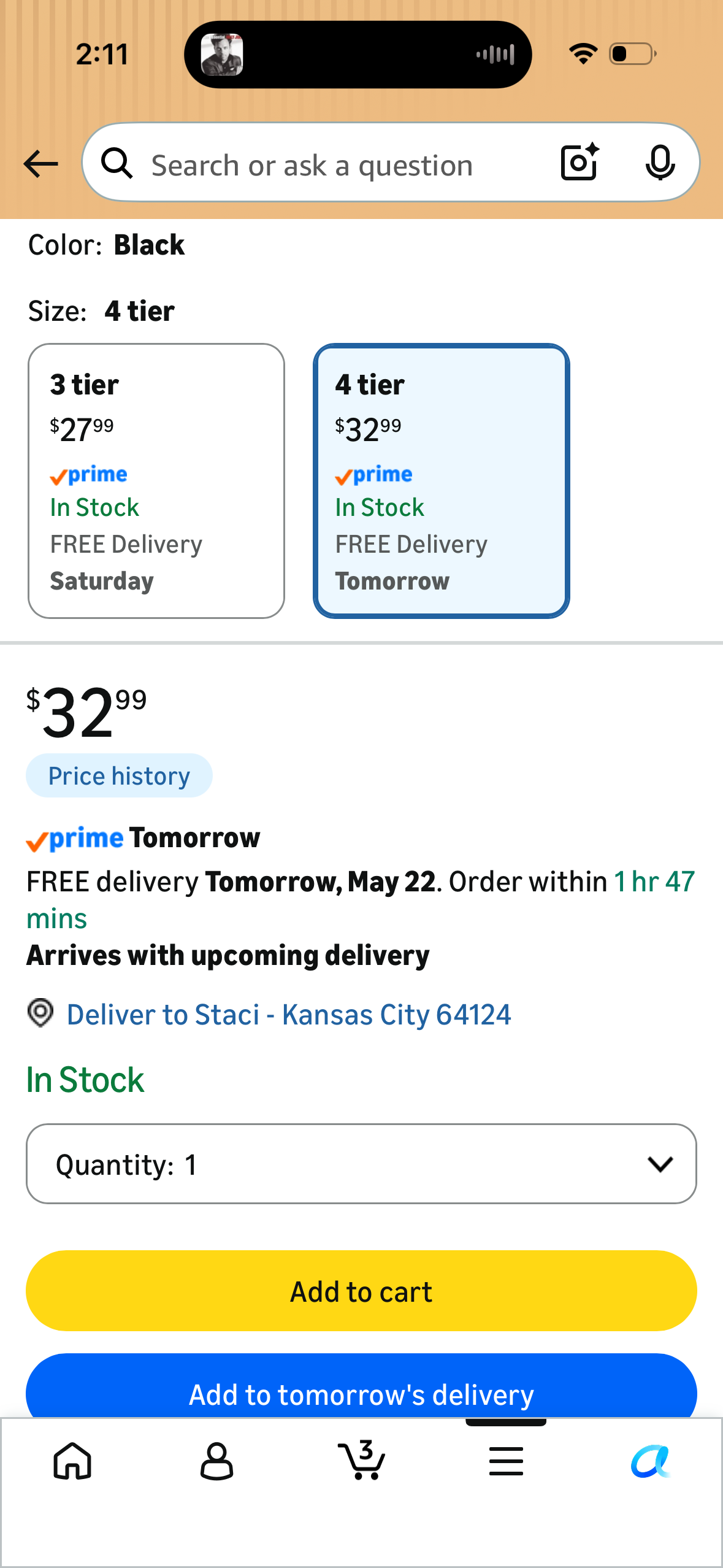723x1568 pixels.
Task: Tap the back arrow icon
Action: click(40, 164)
